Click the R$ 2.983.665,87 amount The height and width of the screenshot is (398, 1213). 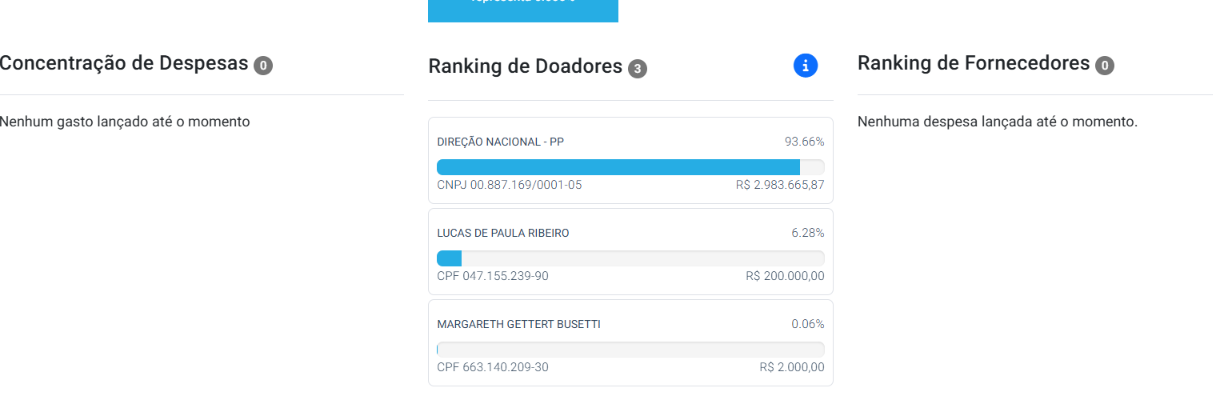pos(780,185)
